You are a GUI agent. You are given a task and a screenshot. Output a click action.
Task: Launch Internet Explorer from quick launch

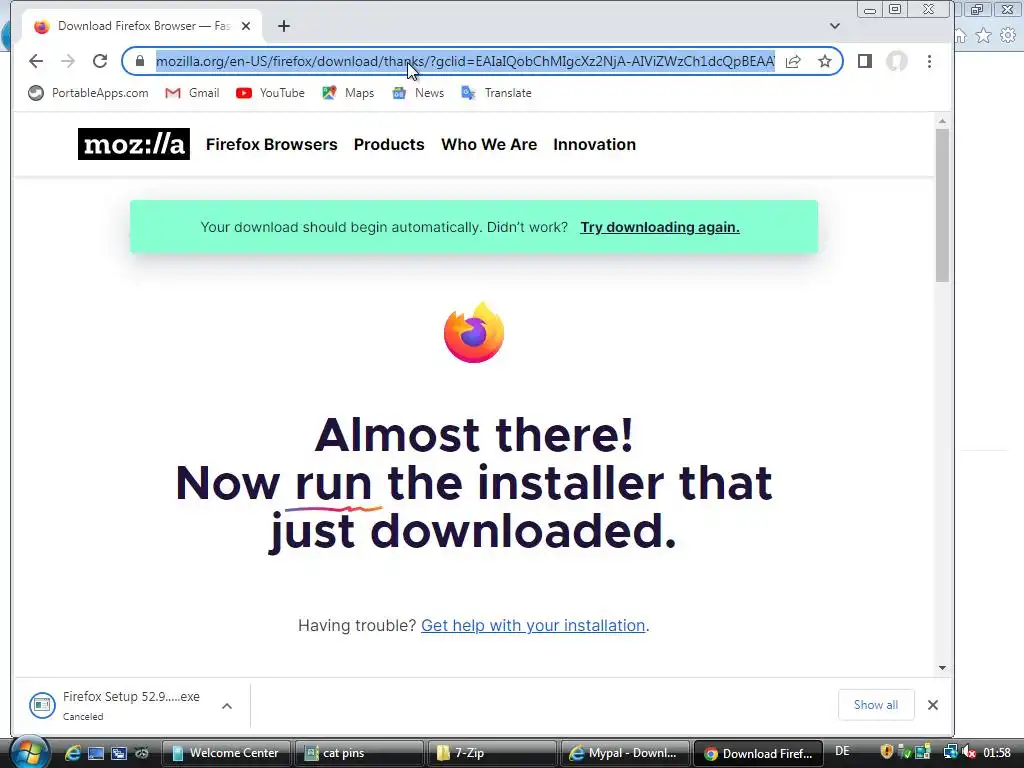point(72,753)
